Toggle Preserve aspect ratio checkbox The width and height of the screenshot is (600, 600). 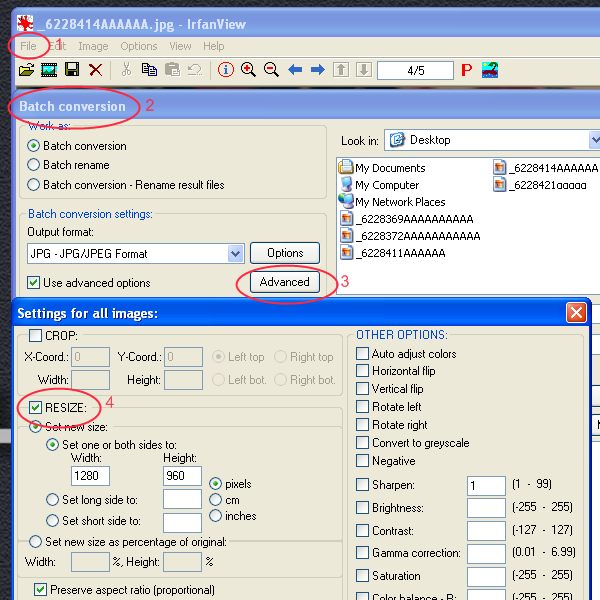coord(41,590)
